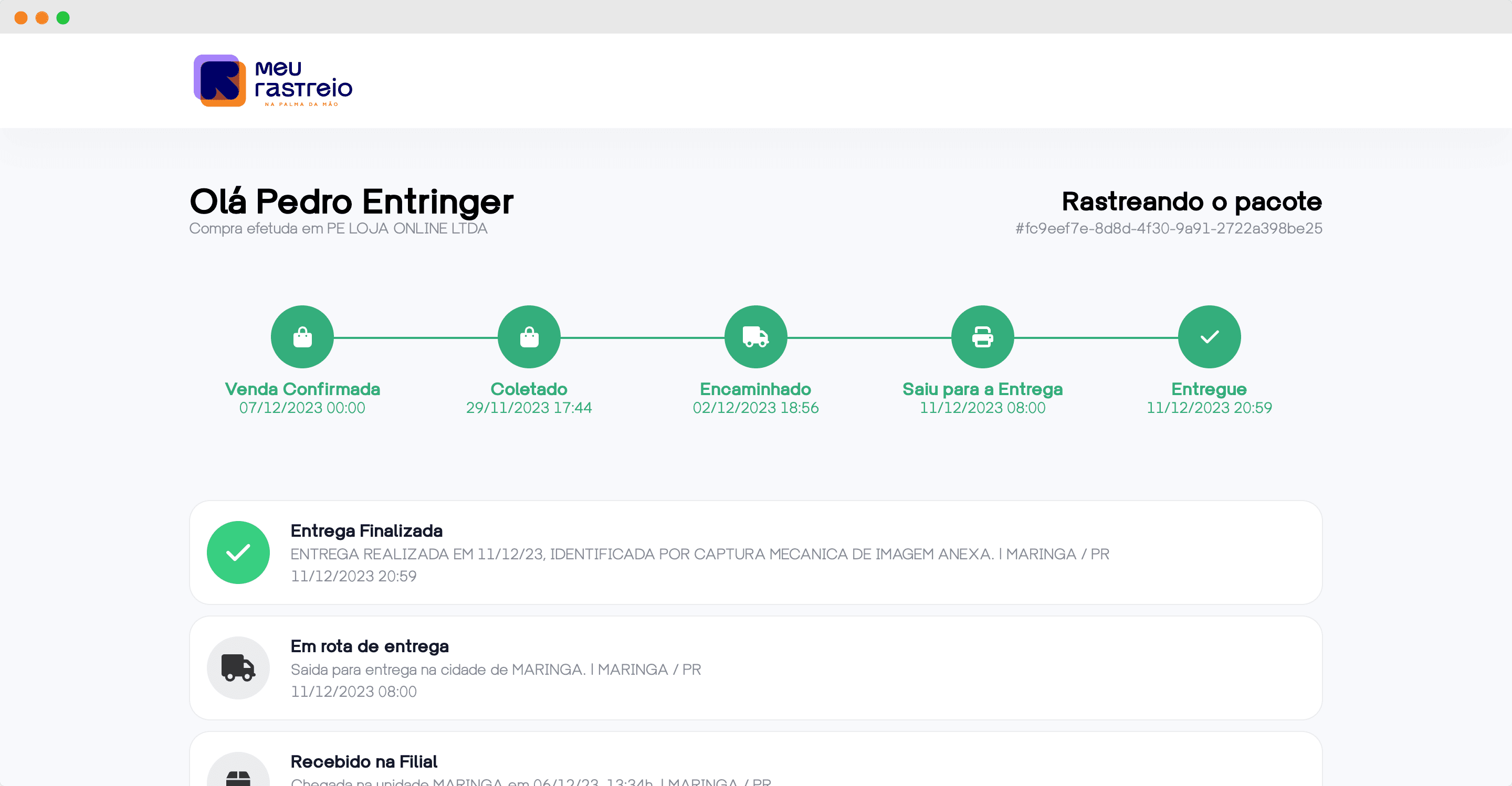Click the Saiu para a Entrega label
1512x786 pixels.
pos(982,389)
